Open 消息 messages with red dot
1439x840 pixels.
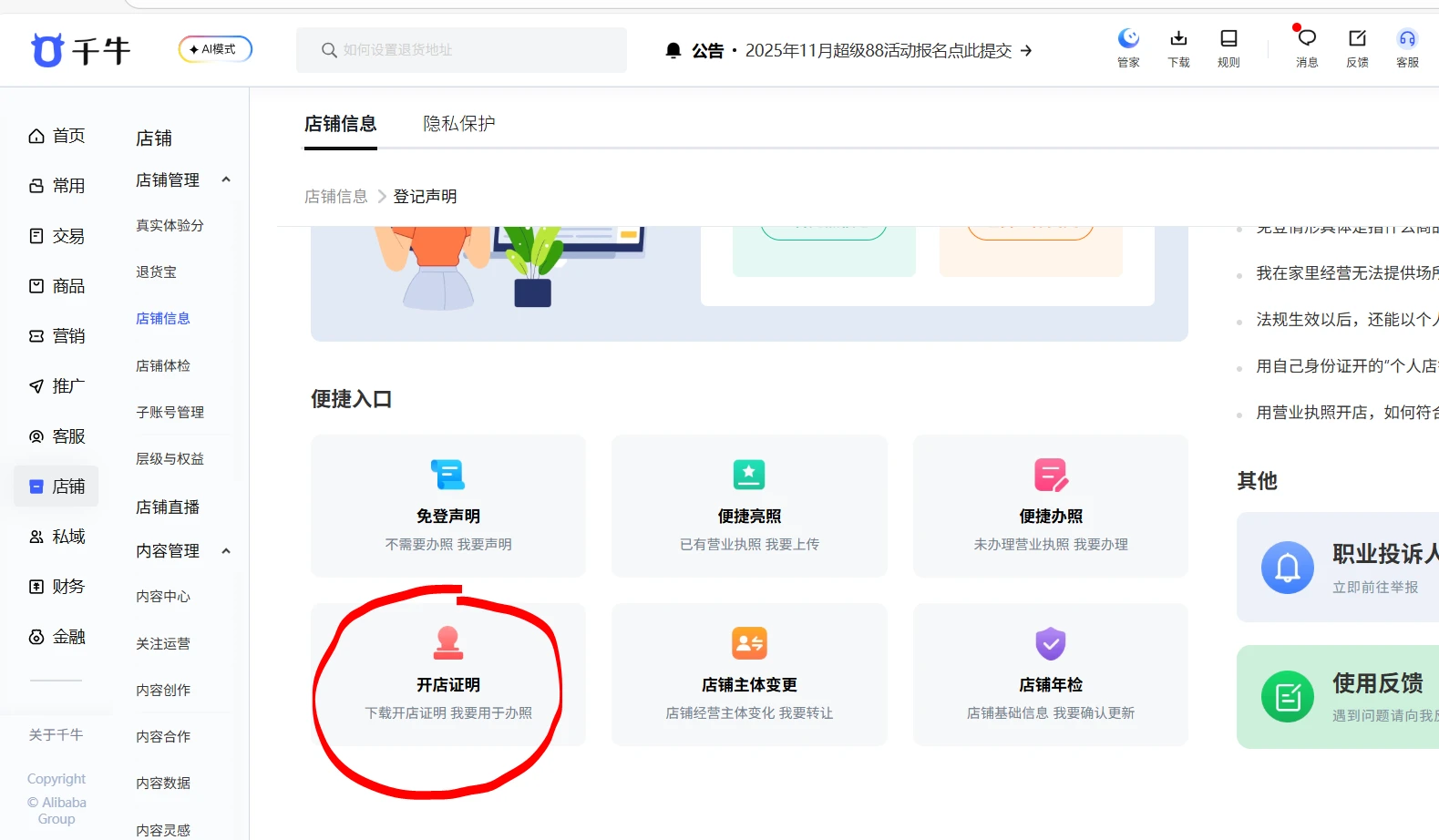[x=1307, y=39]
